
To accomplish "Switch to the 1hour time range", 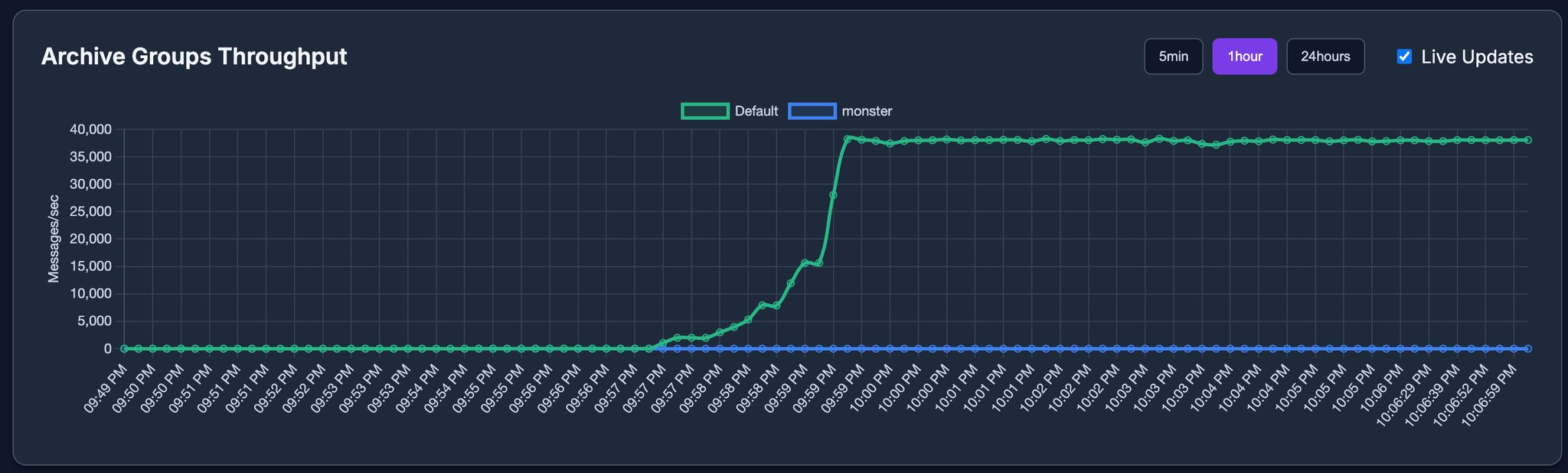I will [1244, 57].
